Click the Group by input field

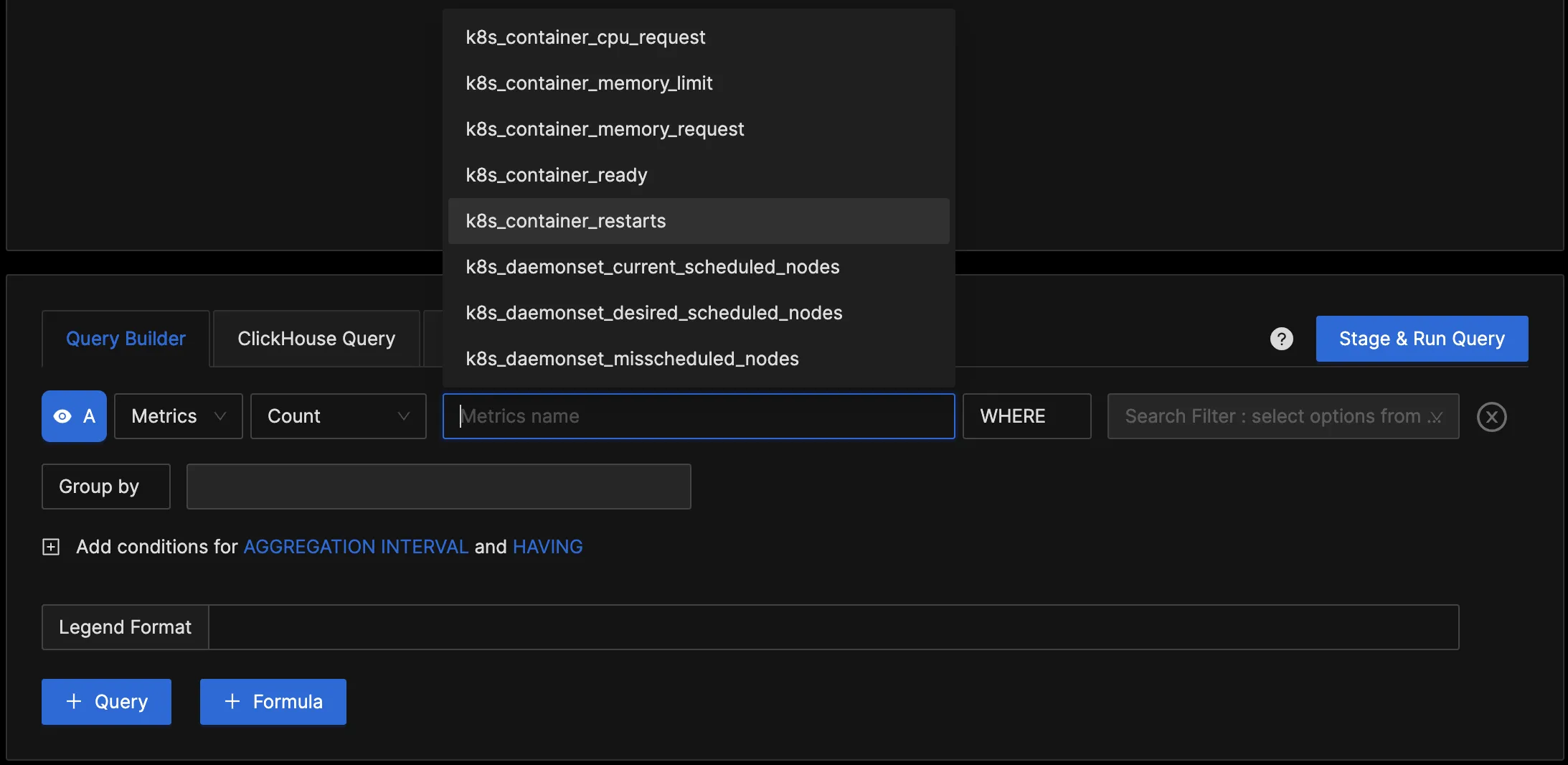pyautogui.click(x=438, y=487)
